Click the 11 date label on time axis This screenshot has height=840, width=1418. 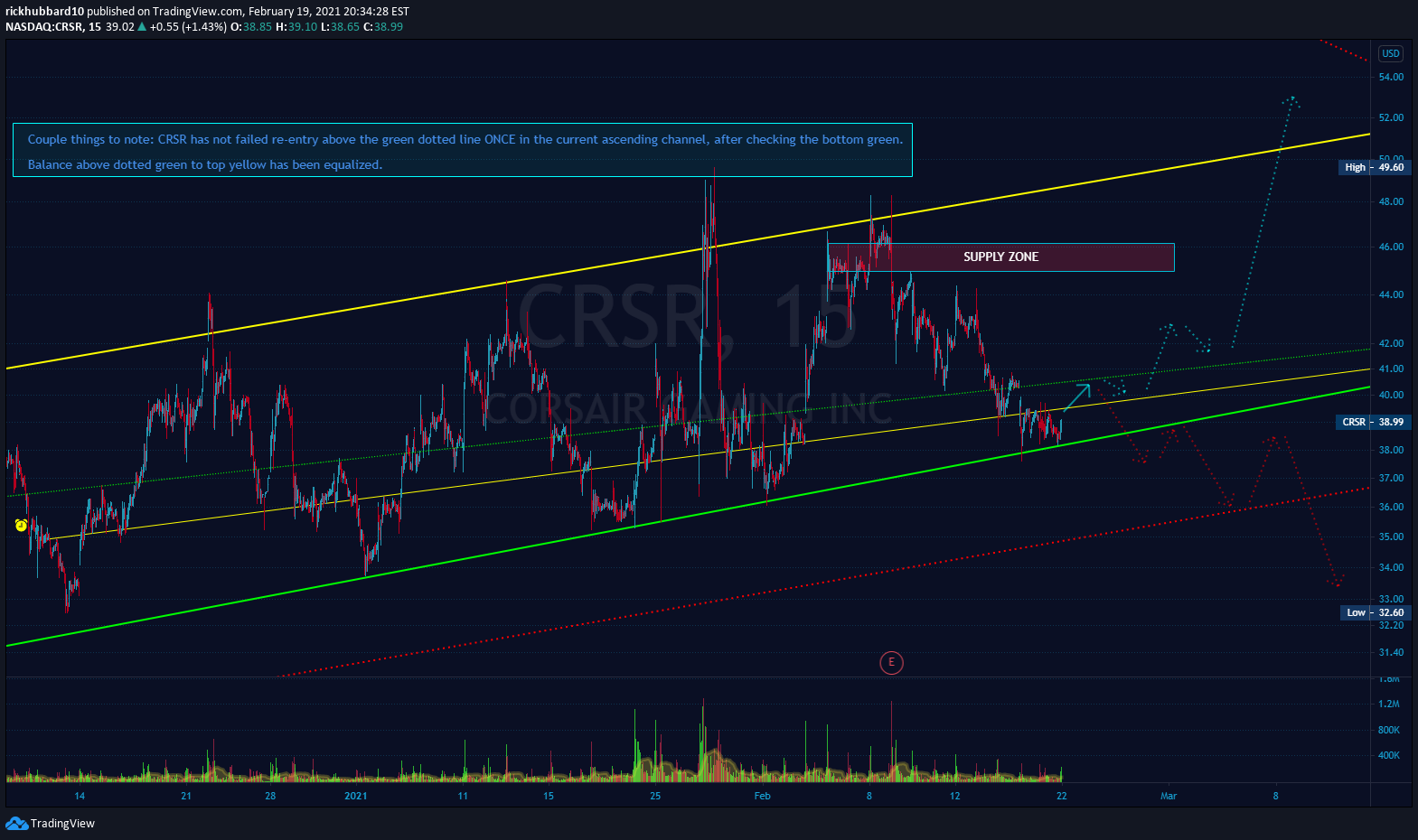coord(463,796)
